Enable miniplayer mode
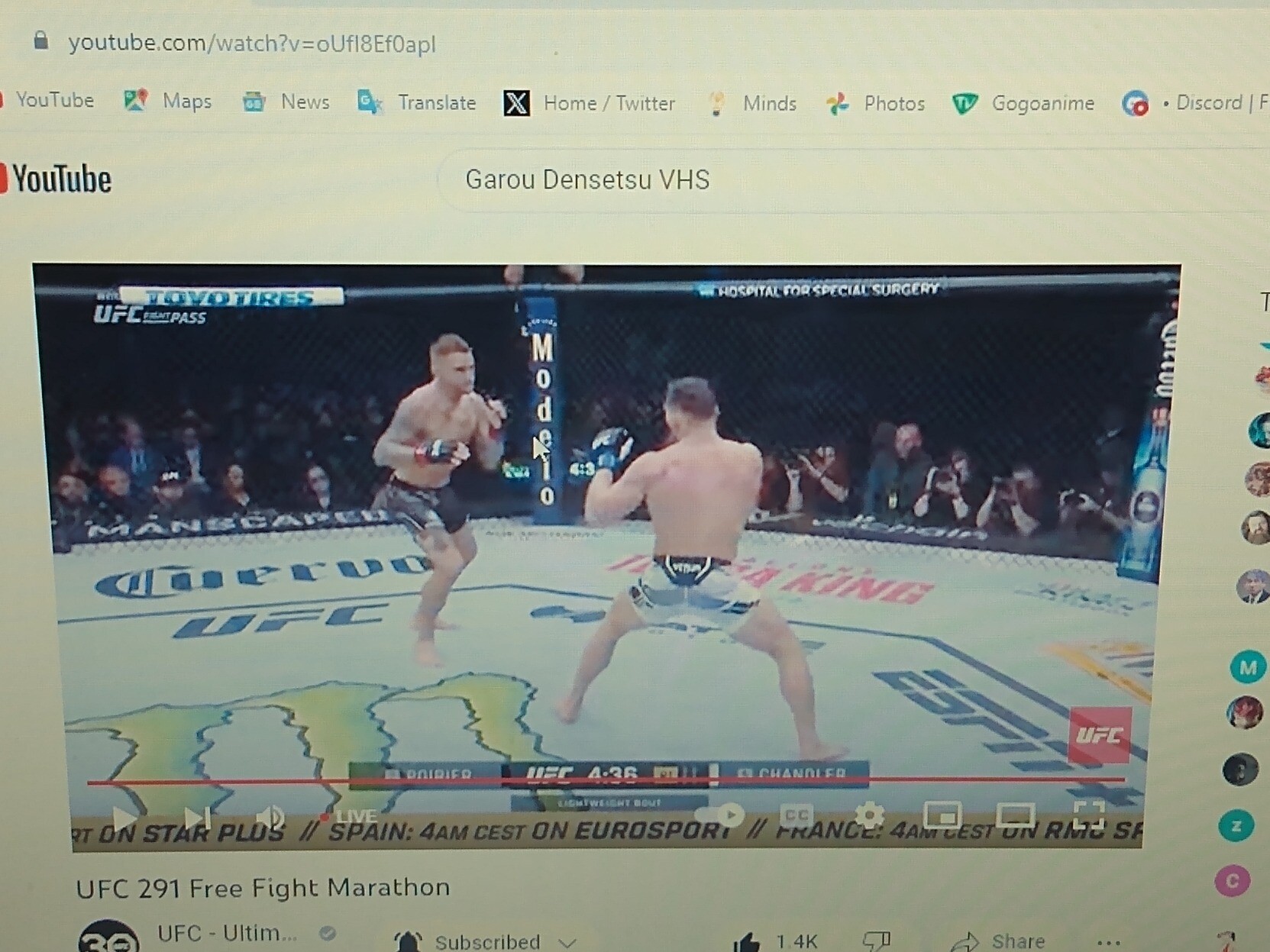 click(942, 815)
